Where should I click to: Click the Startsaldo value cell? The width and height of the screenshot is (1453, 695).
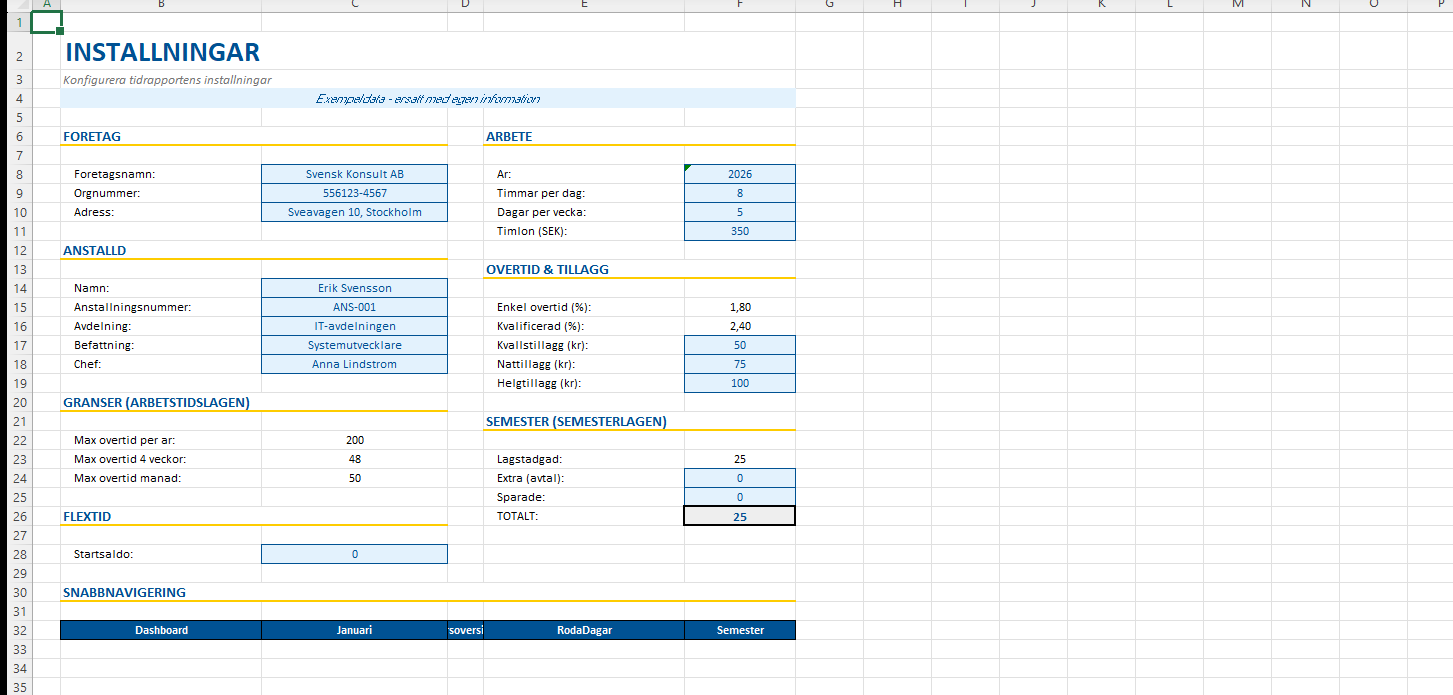(x=354, y=554)
